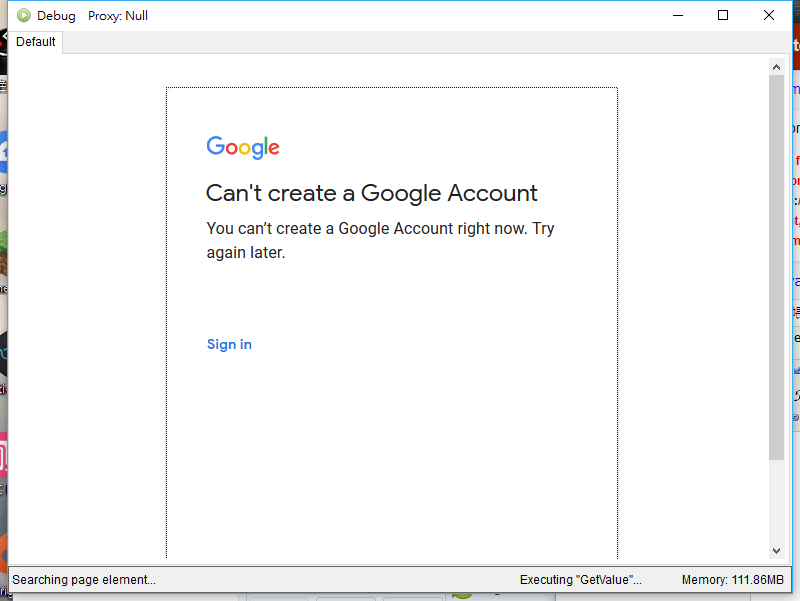The height and width of the screenshot is (601, 800).
Task: Close the Debug window
Action: 768,15
